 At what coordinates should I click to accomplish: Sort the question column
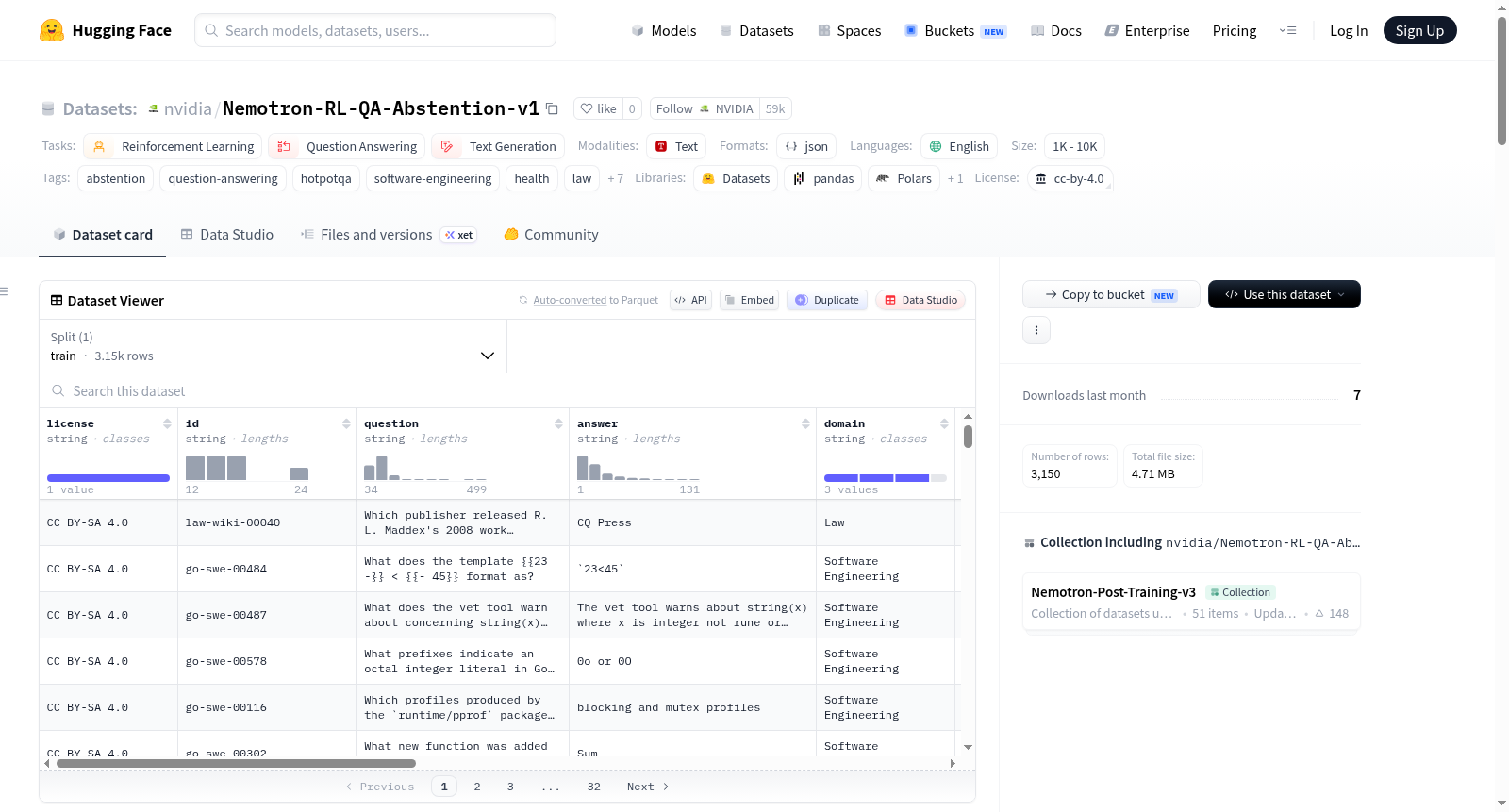[x=558, y=423]
